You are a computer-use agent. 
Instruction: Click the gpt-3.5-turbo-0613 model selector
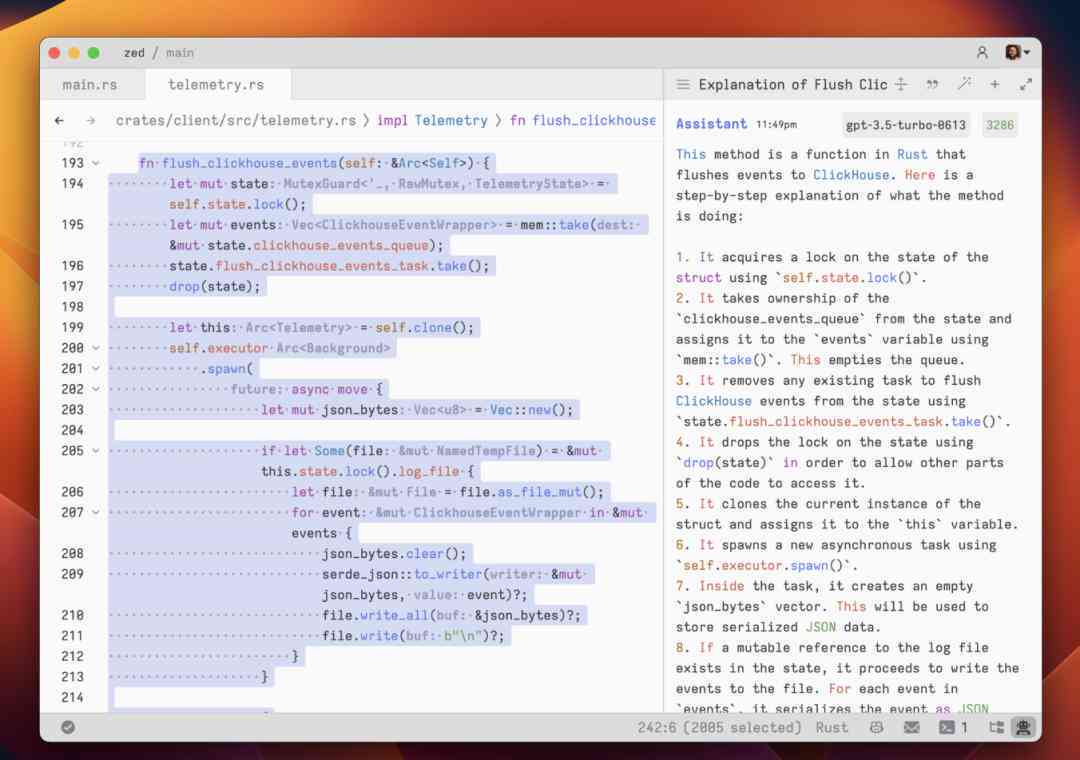pyautogui.click(x=906, y=125)
